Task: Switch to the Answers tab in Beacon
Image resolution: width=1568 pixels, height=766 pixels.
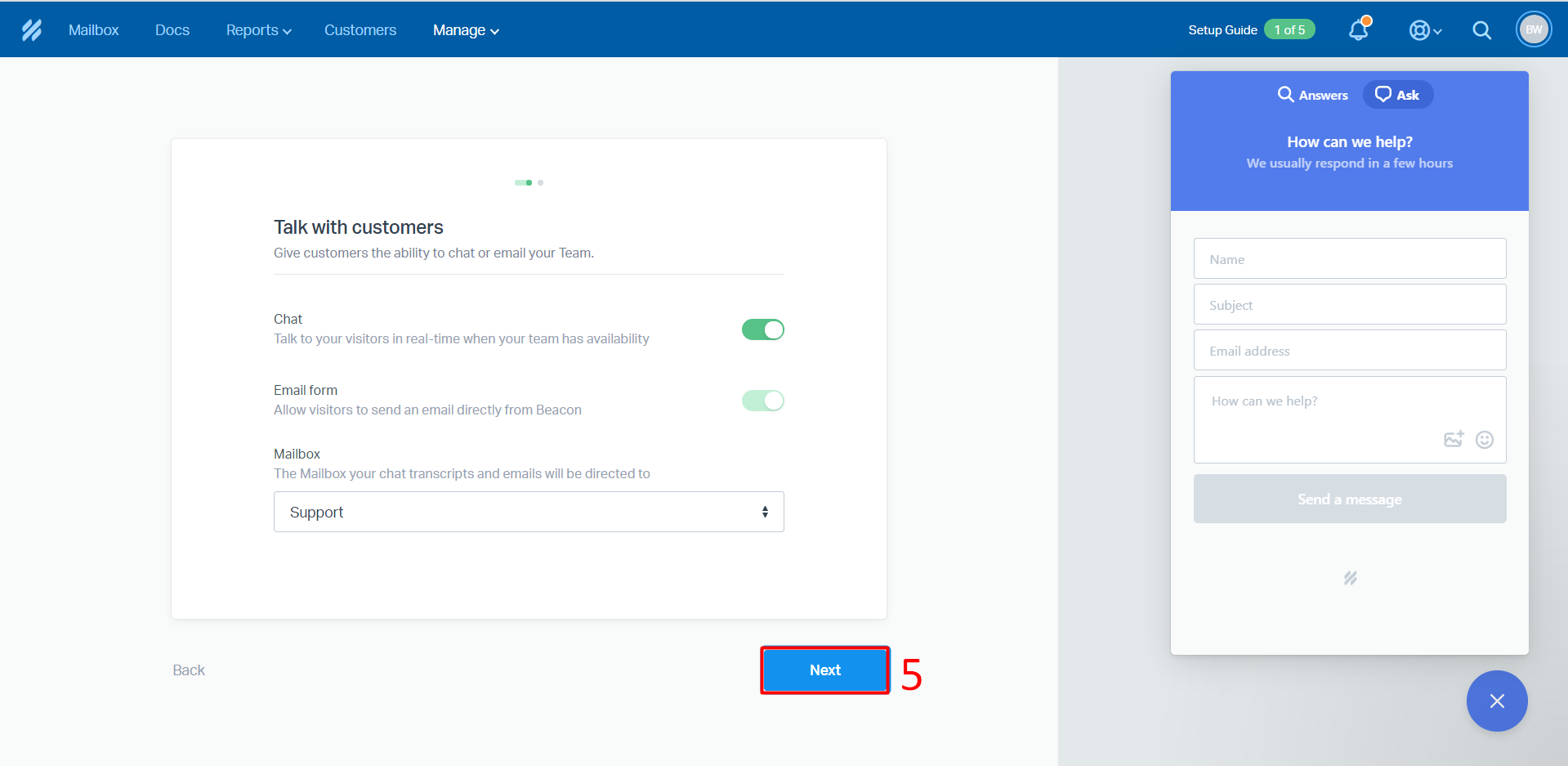Action: click(1313, 95)
